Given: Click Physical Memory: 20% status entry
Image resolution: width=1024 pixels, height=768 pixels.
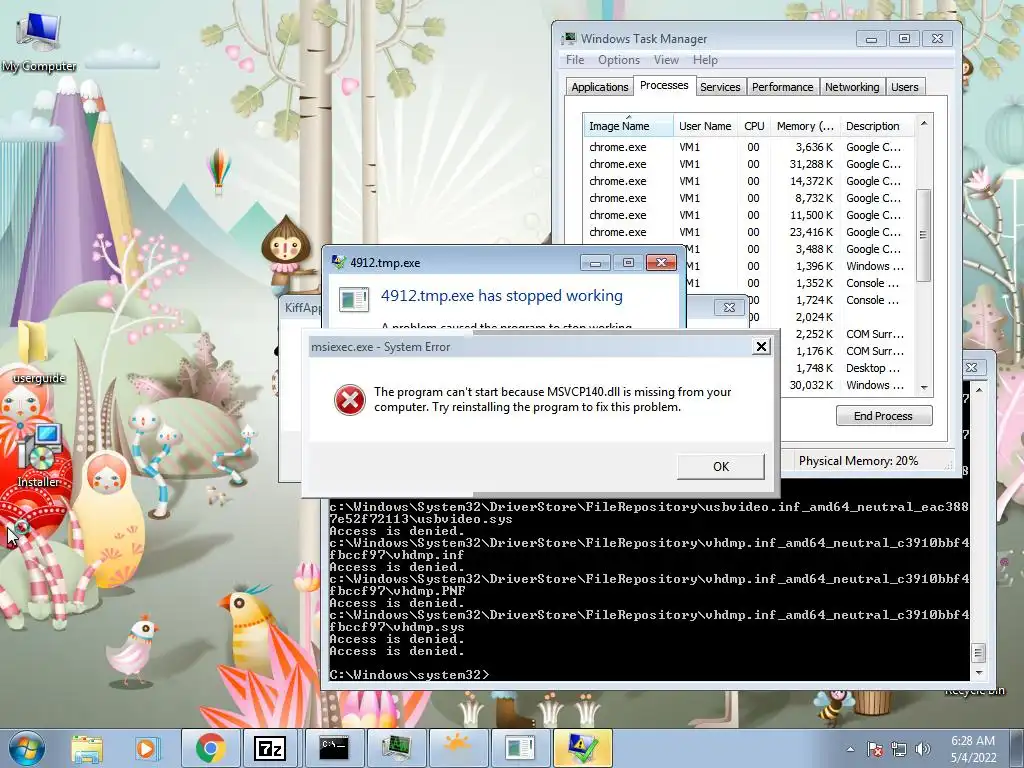Looking at the screenshot, I should coord(858,461).
